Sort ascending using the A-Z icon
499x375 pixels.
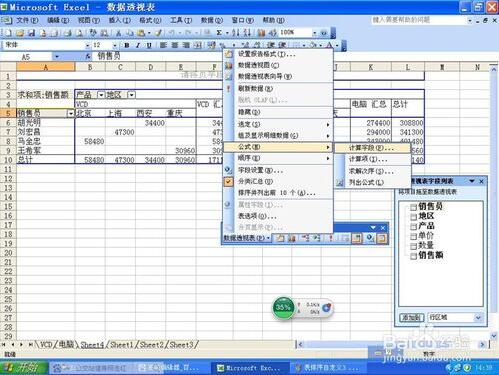coord(236,33)
